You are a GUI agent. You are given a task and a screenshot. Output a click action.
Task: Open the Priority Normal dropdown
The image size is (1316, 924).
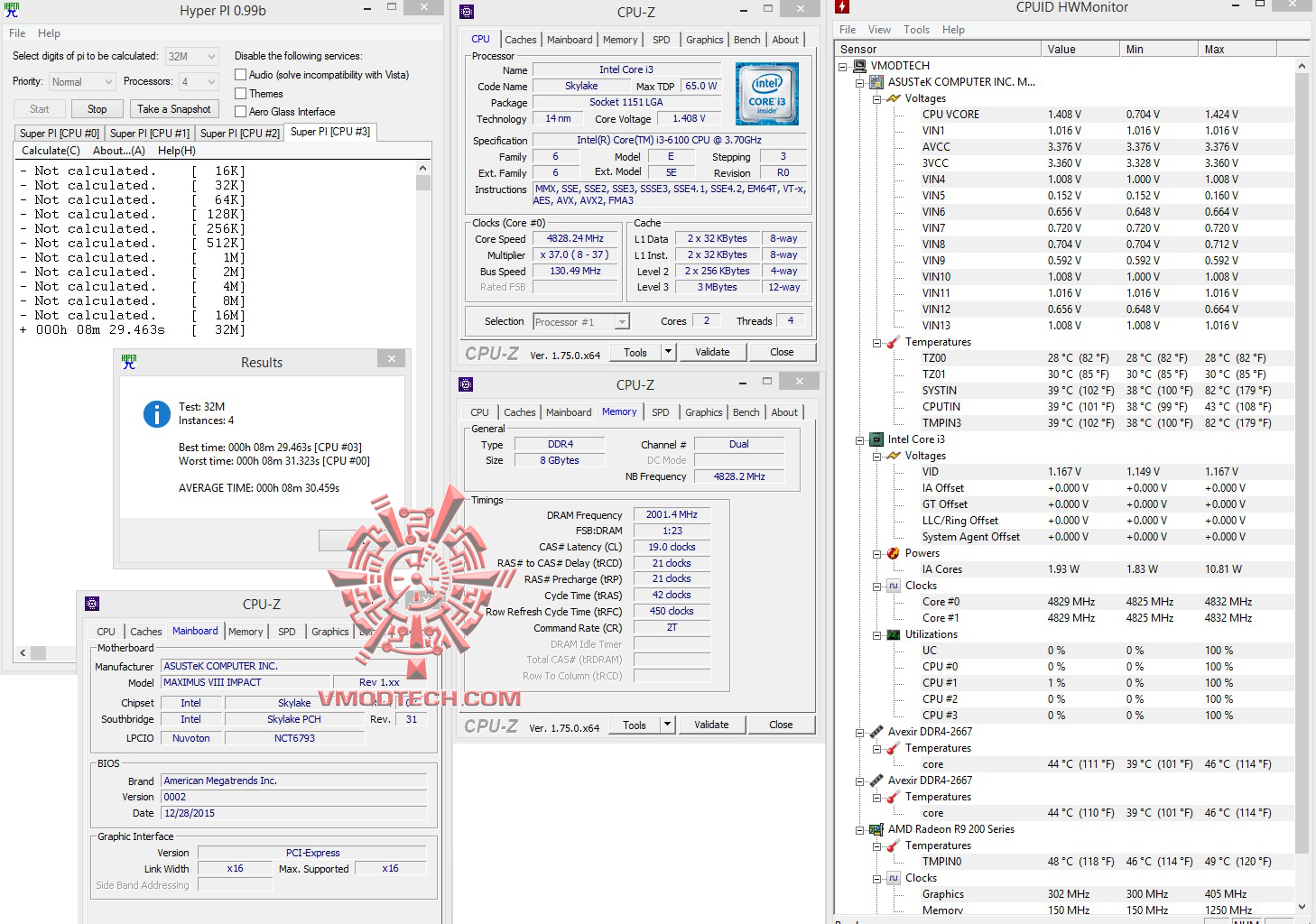pos(81,82)
